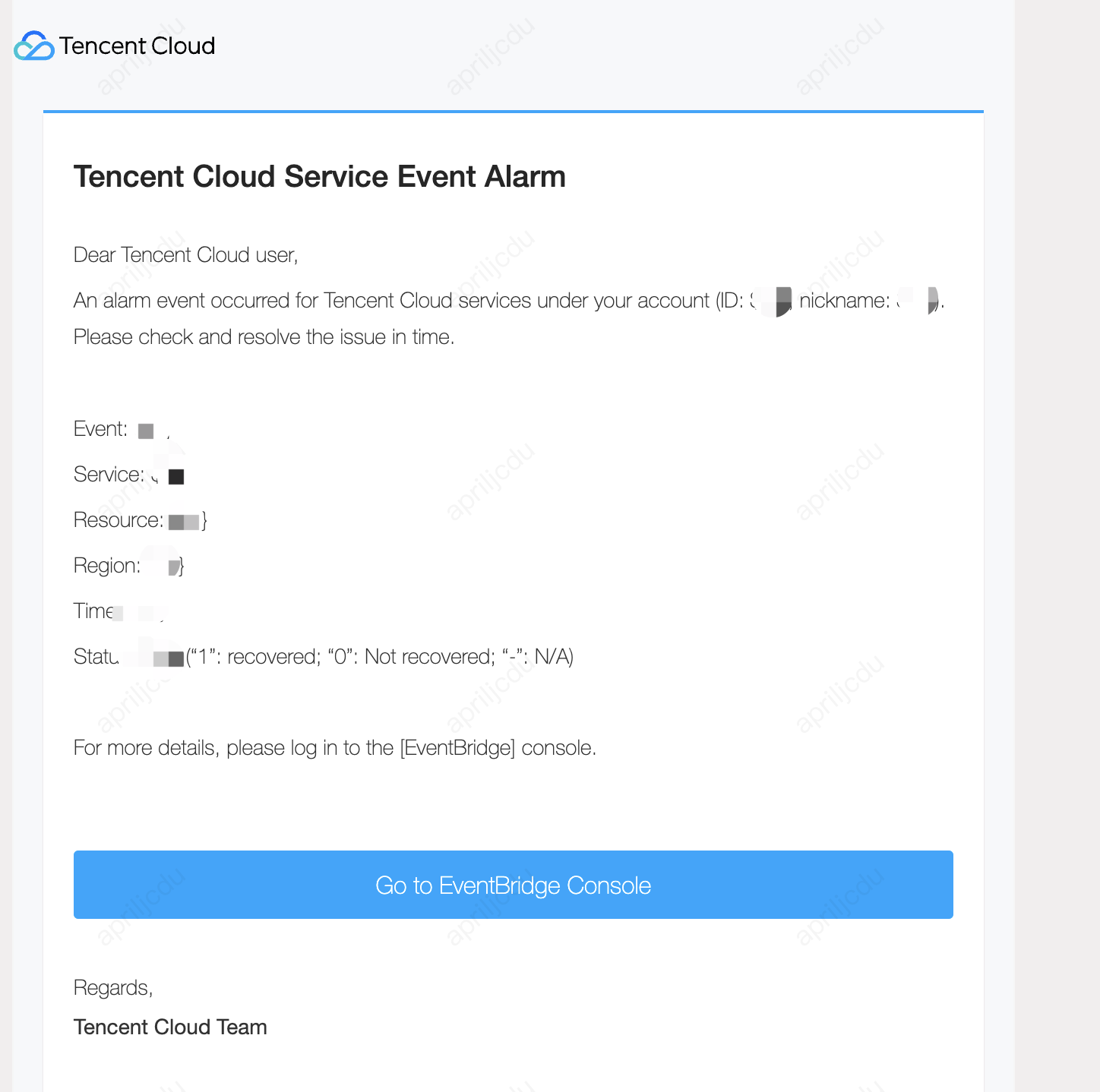This screenshot has height=1092, width=1100.
Task: Click the 'Resource:' field label
Action: tap(119, 520)
